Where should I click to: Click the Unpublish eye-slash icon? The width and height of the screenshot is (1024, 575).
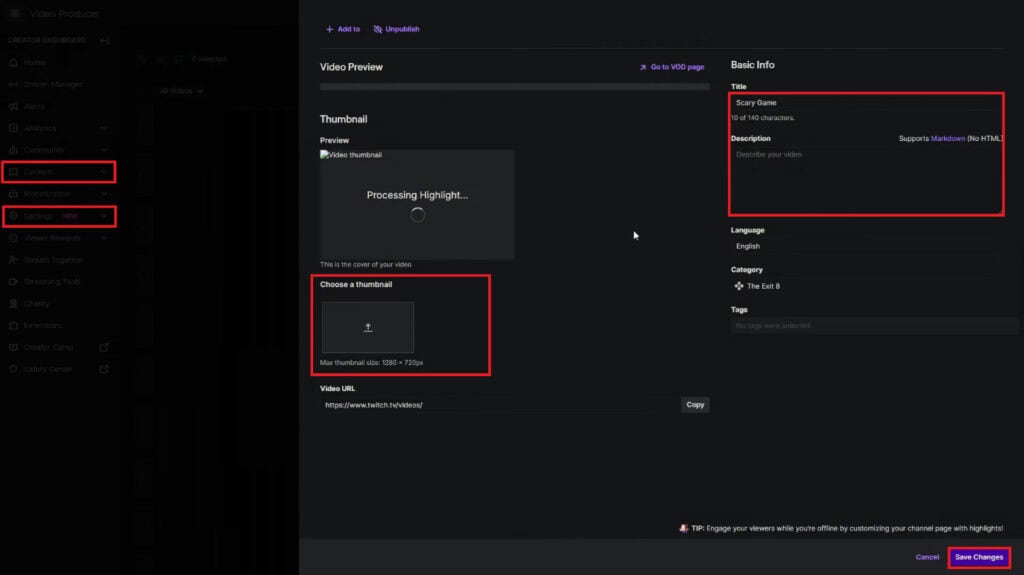[377, 29]
